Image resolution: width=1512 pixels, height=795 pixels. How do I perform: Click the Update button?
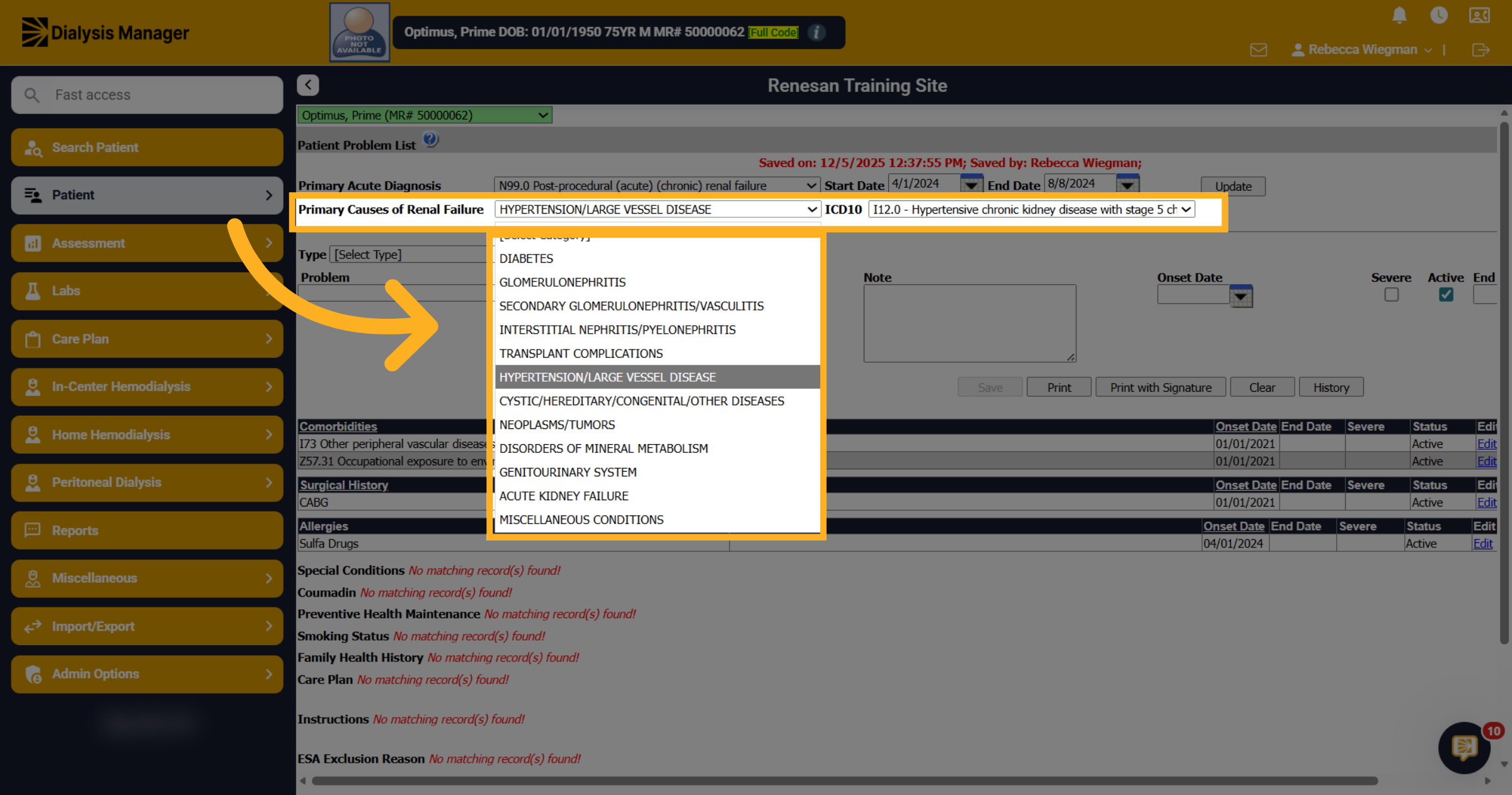pos(1233,186)
